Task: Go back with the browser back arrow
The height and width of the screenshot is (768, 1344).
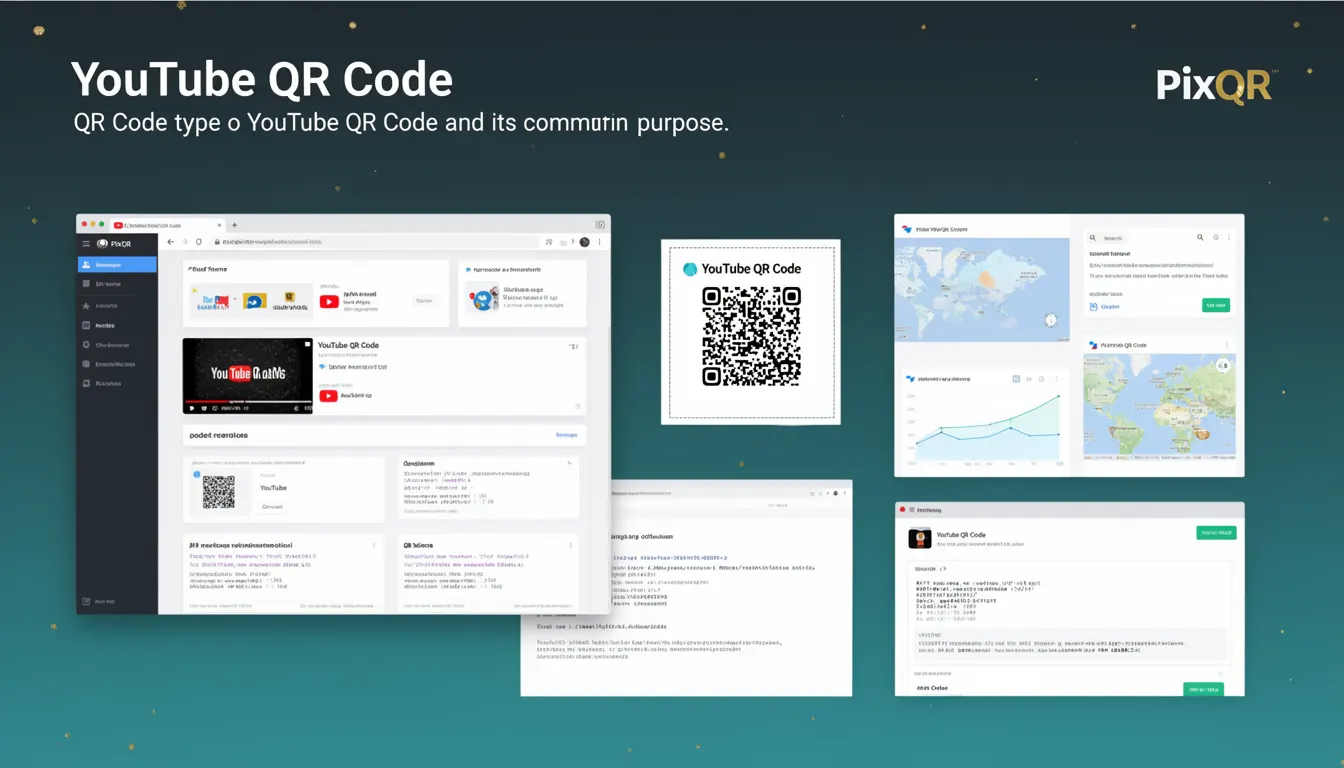Action: (170, 242)
